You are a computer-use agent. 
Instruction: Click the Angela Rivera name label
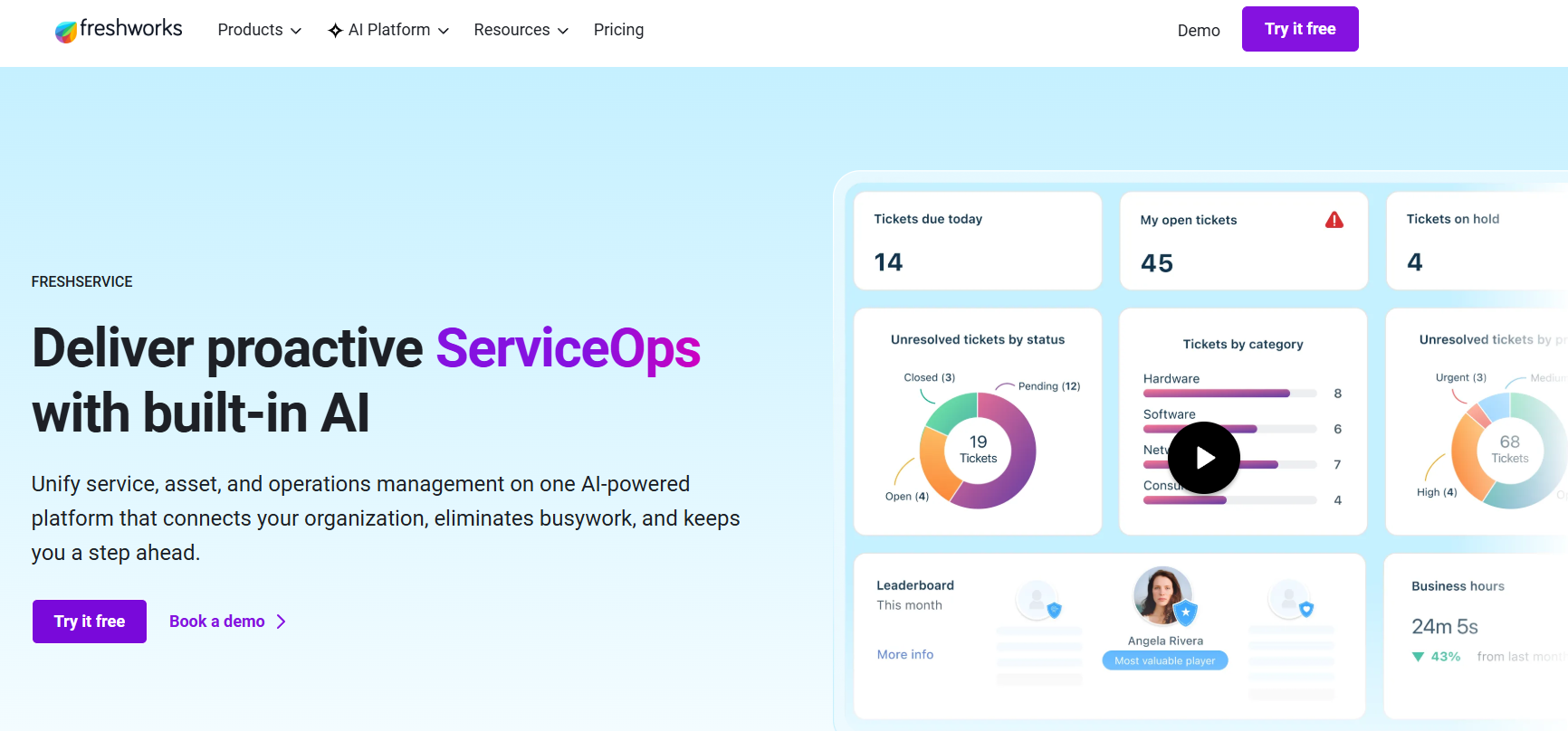coord(1165,641)
